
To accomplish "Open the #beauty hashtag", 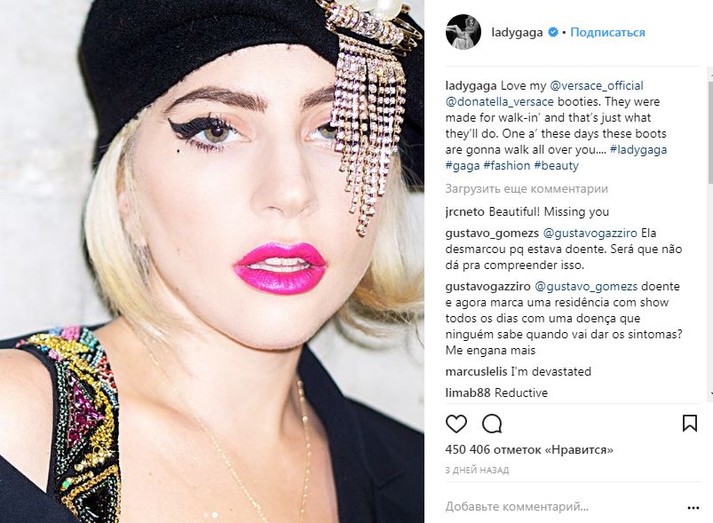I will [556, 166].
